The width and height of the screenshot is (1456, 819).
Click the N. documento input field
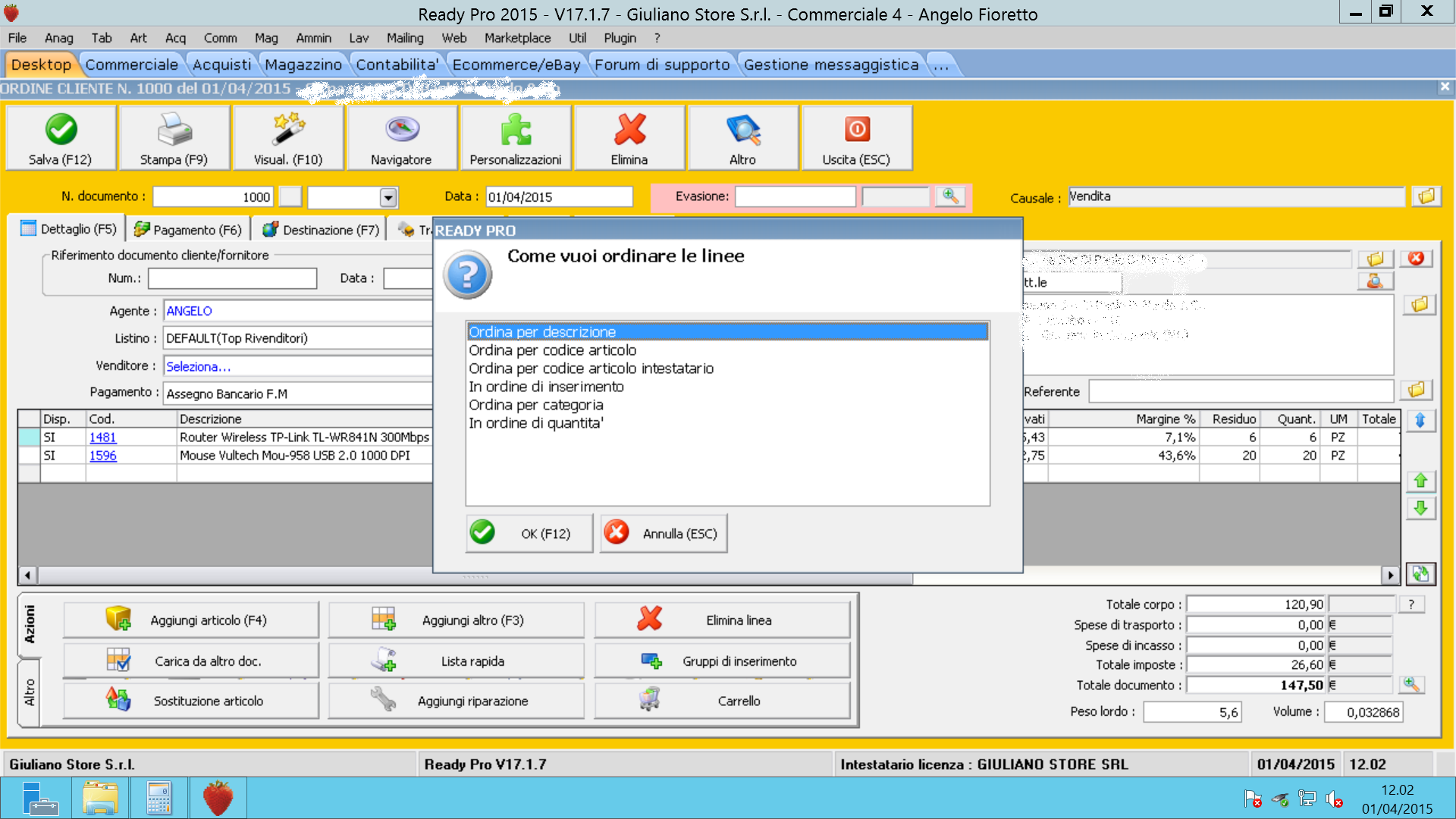pos(213,197)
